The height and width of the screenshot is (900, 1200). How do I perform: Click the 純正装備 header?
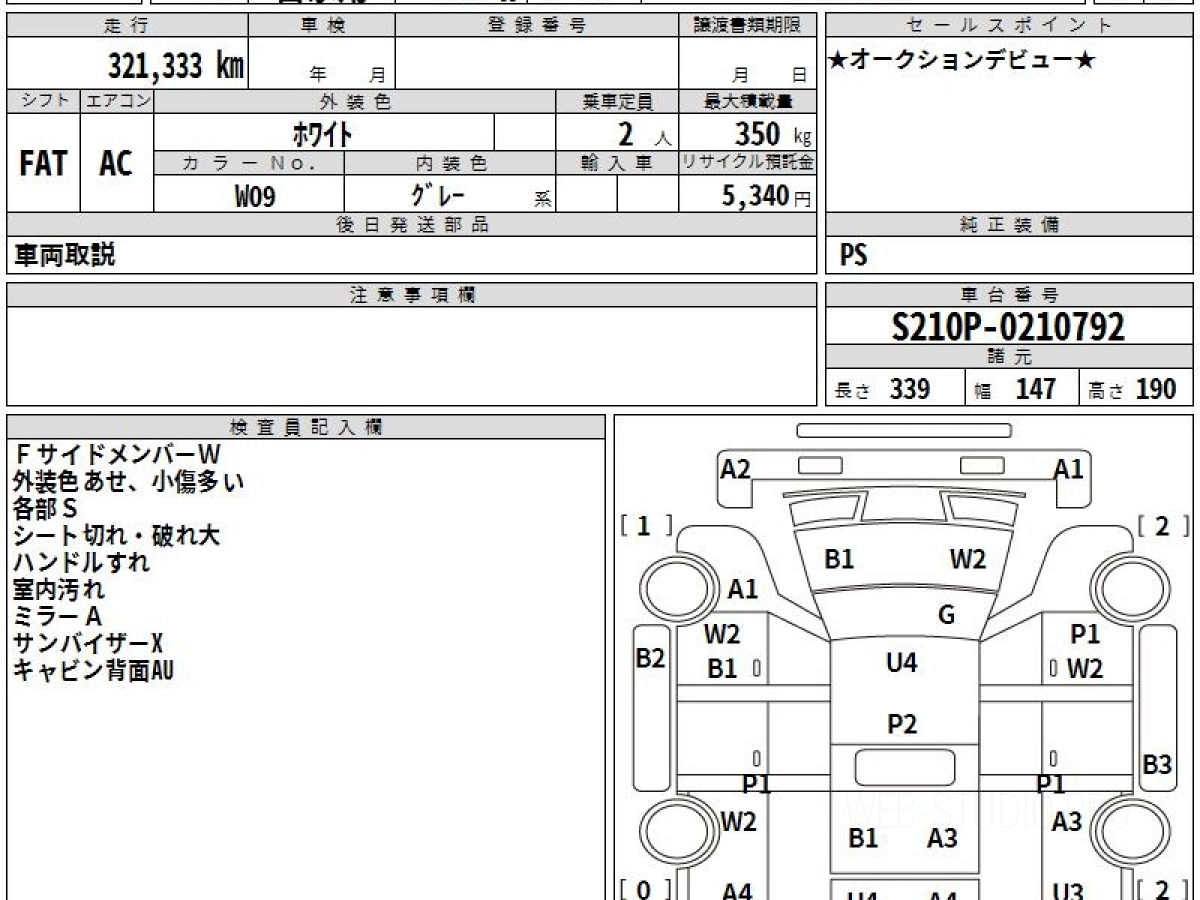pos(1009,225)
